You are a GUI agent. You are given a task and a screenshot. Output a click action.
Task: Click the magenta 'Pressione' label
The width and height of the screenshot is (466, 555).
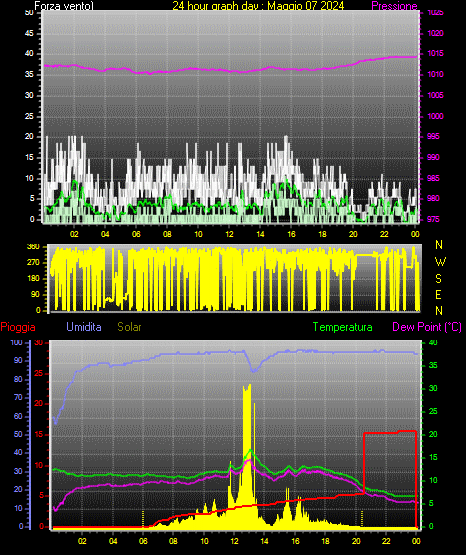[394, 6]
